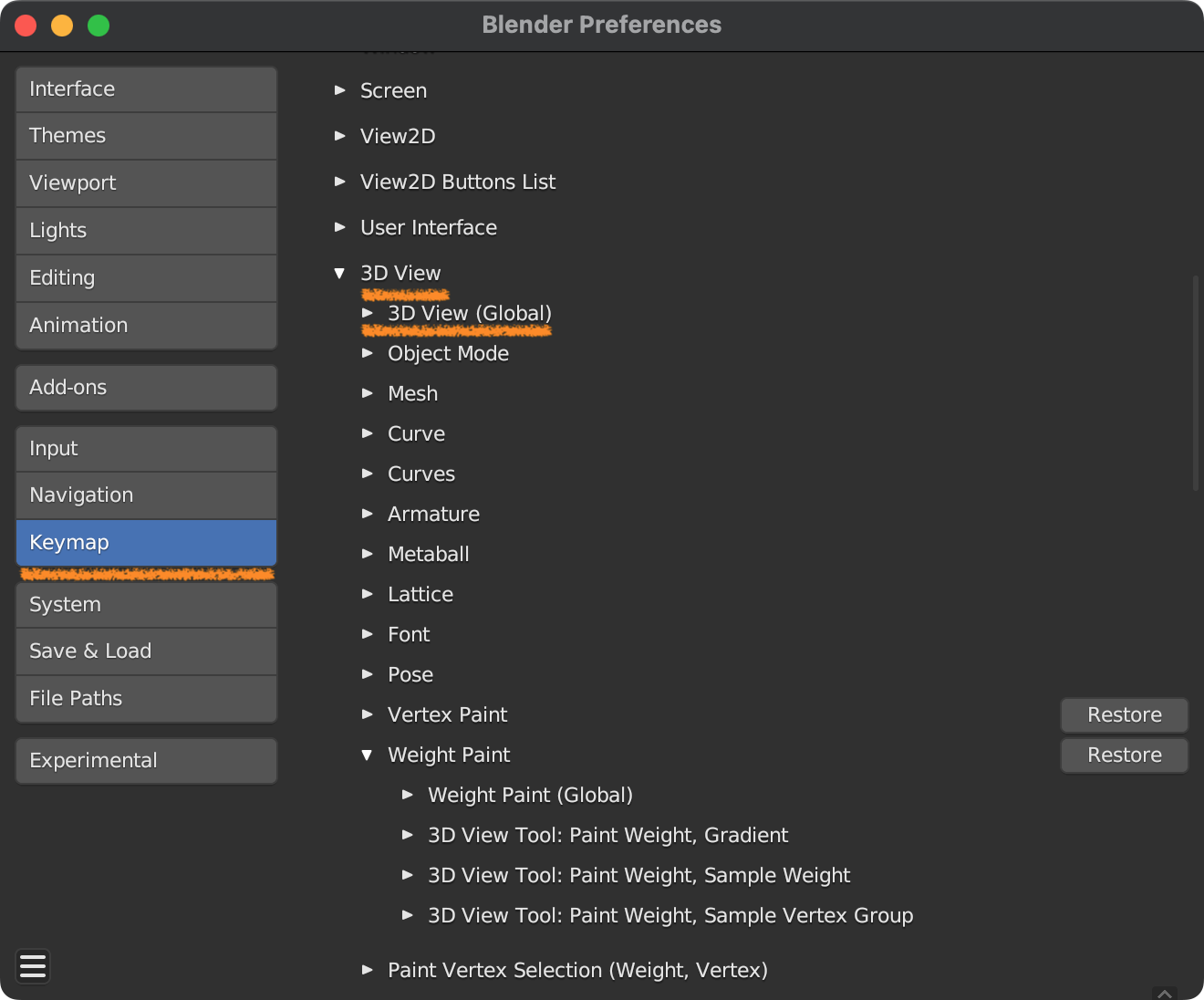Screen dimensions: 1204x1000
Task: Expand the Object Mode keymap arrow
Action: 368,353
